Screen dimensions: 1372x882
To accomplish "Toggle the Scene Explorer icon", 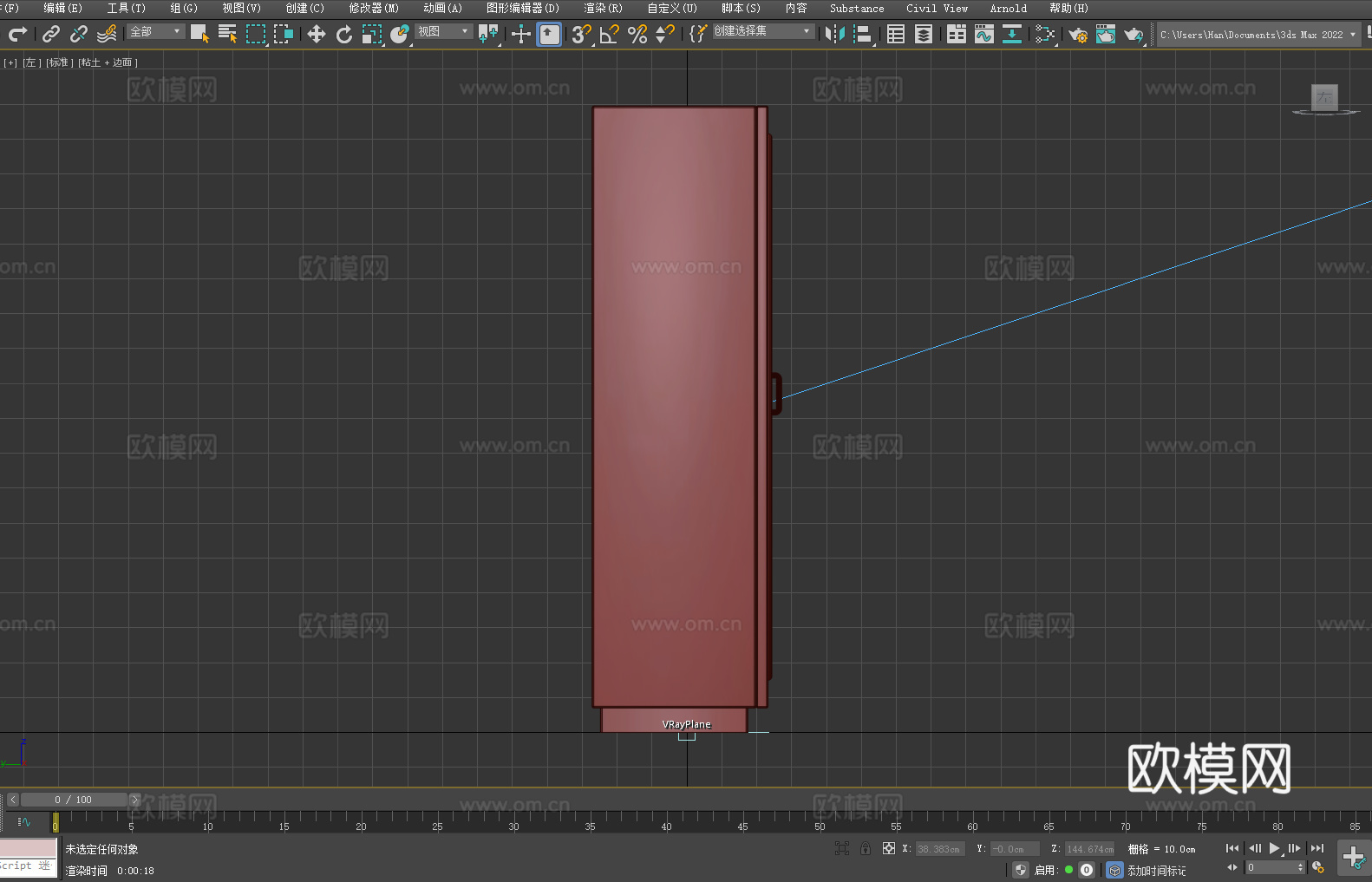I will [x=896, y=34].
